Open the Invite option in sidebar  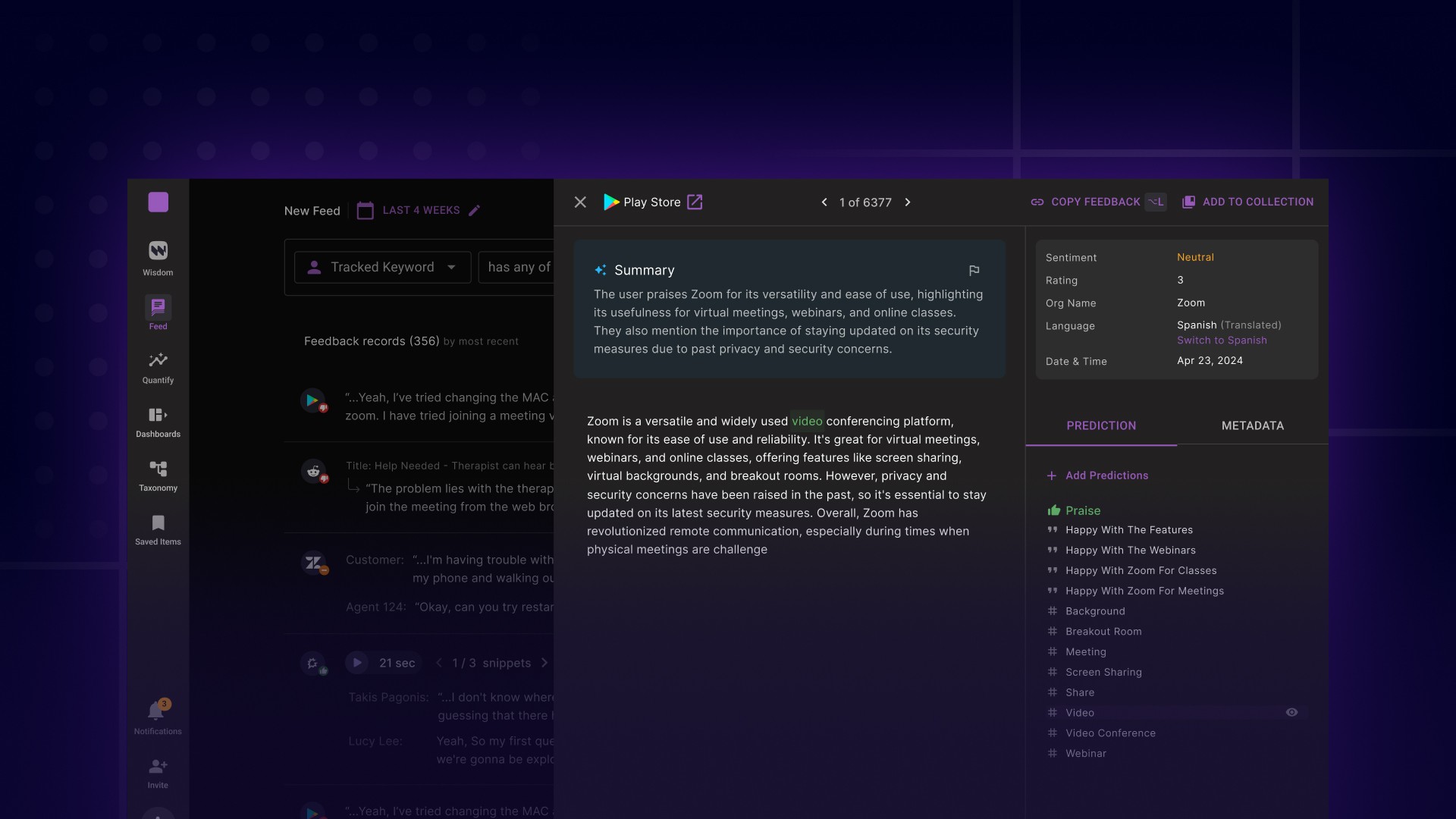click(158, 773)
